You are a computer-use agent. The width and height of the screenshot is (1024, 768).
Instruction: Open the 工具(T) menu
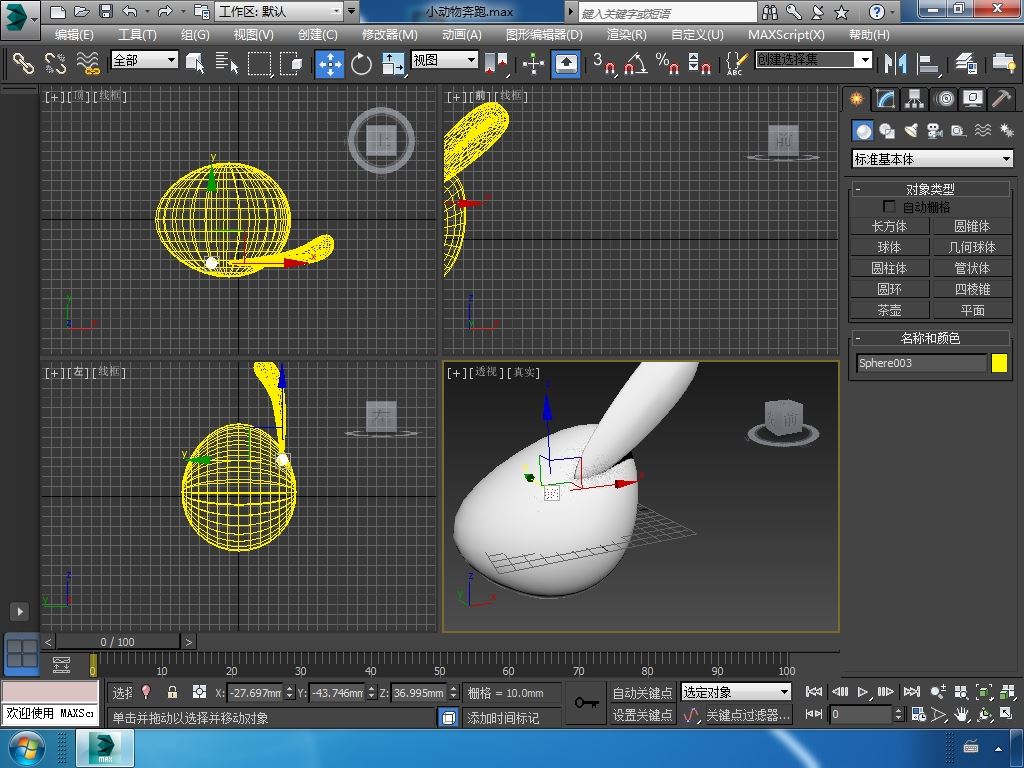tap(136, 35)
